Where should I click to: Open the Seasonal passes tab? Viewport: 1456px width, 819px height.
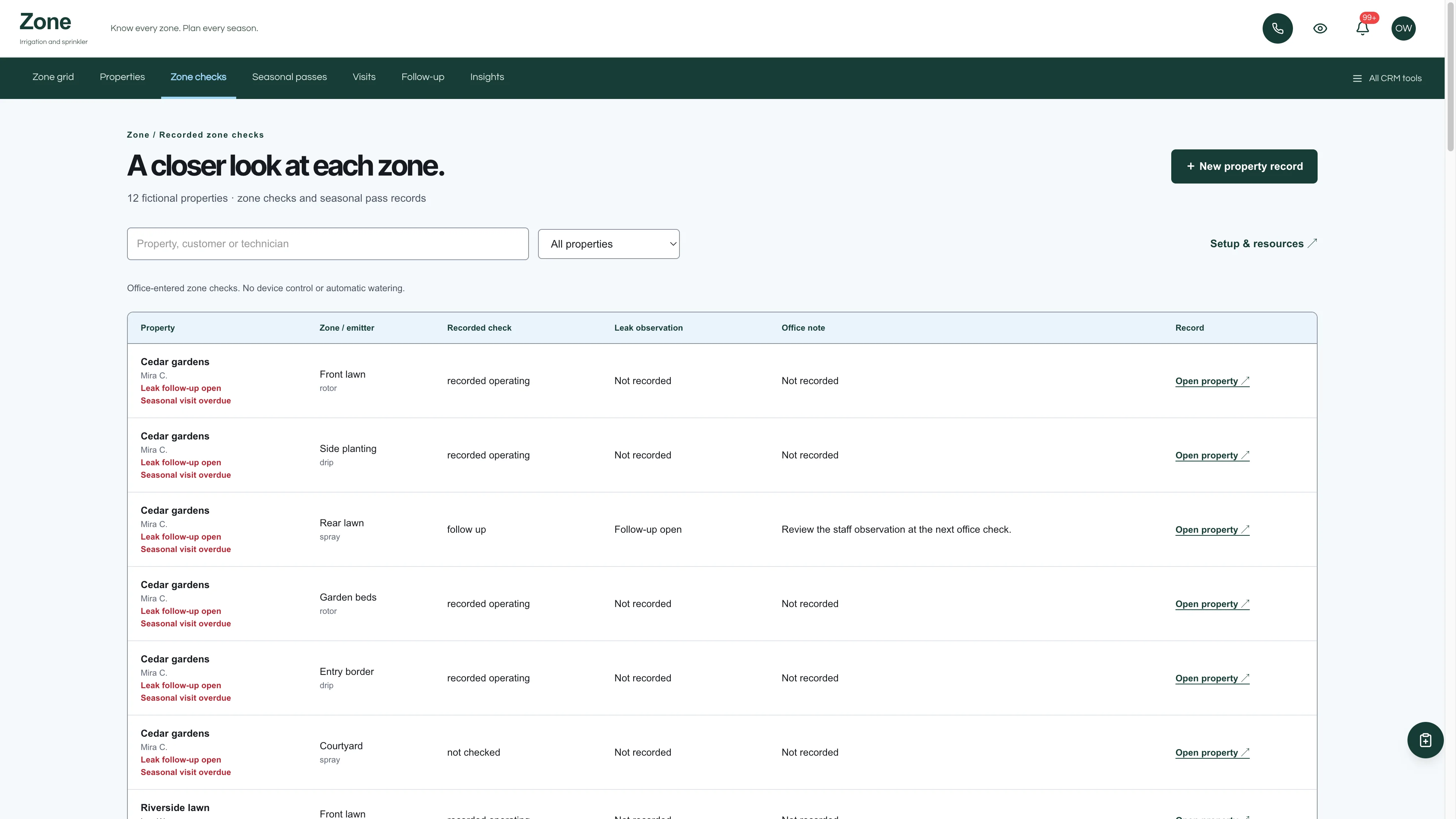(x=289, y=77)
